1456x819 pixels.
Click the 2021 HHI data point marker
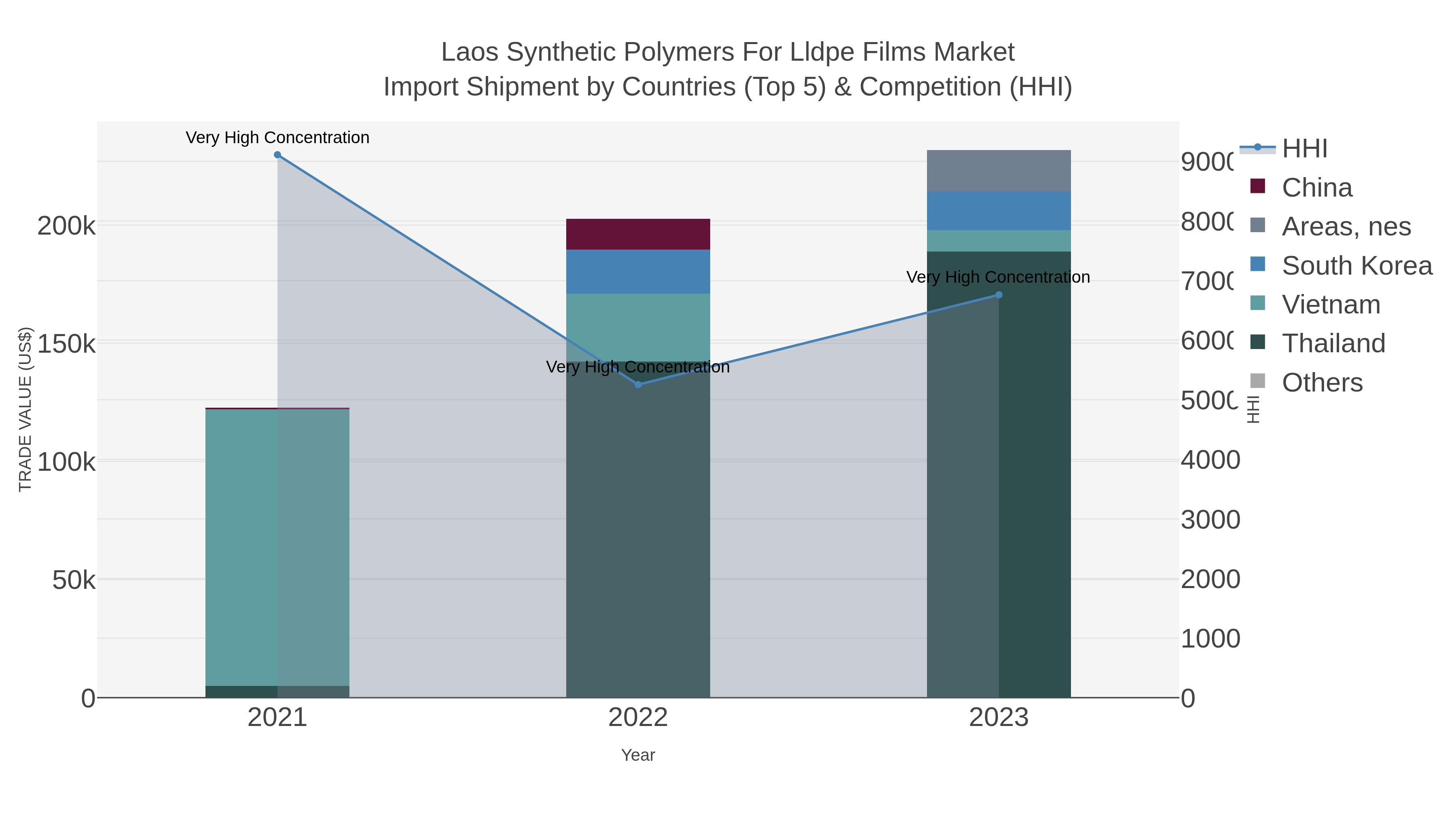click(277, 155)
